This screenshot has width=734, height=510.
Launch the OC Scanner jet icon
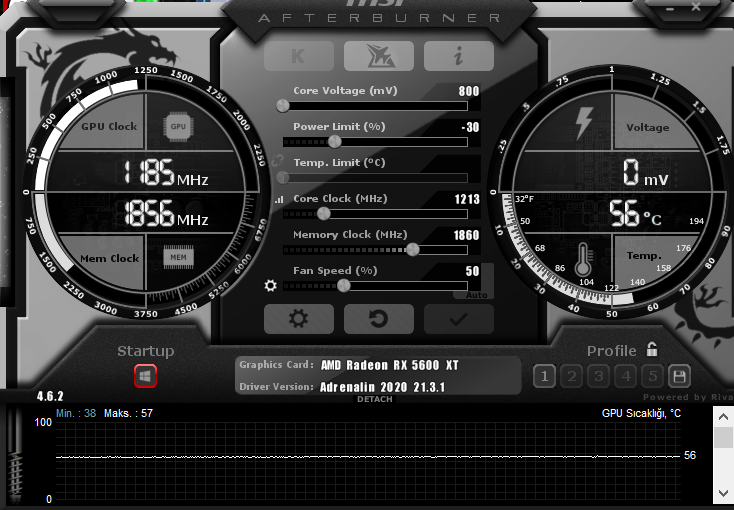pos(379,56)
